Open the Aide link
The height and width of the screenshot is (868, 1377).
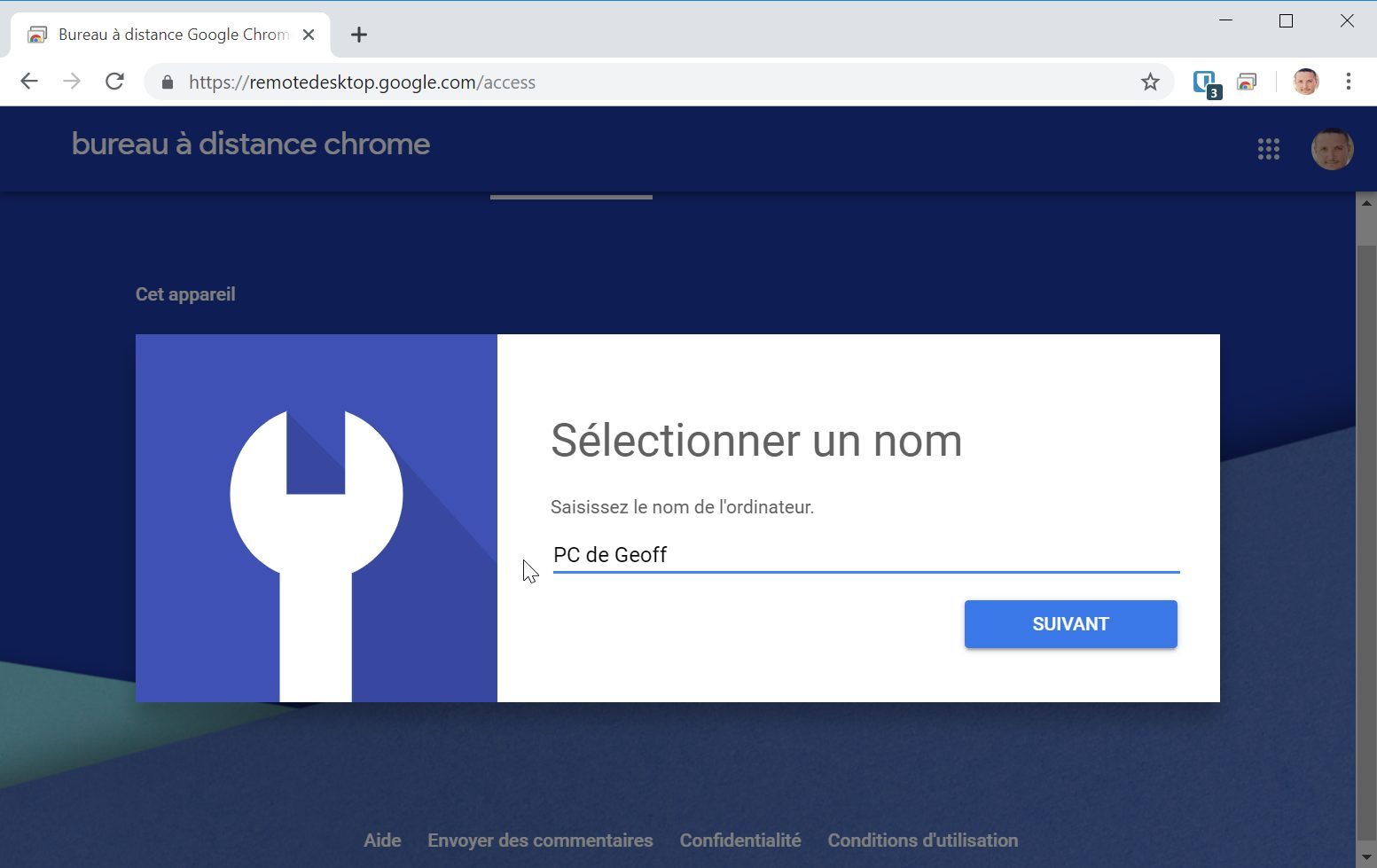382,841
